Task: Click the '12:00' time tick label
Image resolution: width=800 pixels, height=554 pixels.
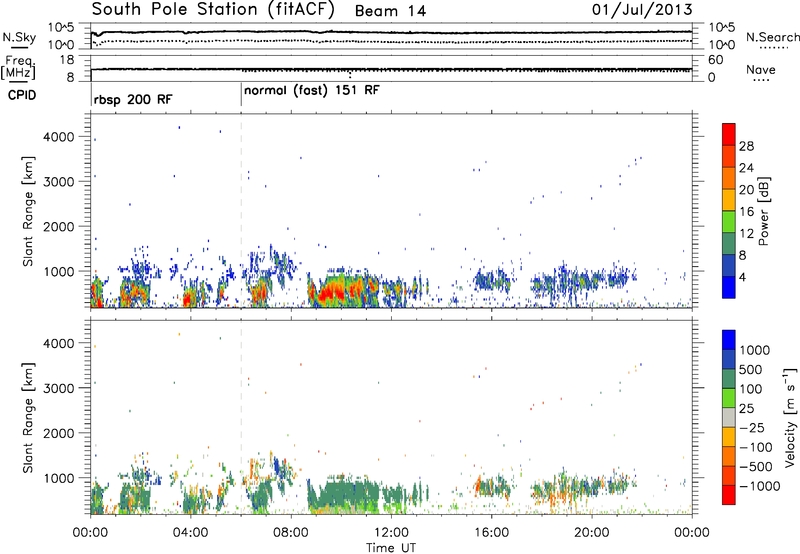Action: (391, 533)
